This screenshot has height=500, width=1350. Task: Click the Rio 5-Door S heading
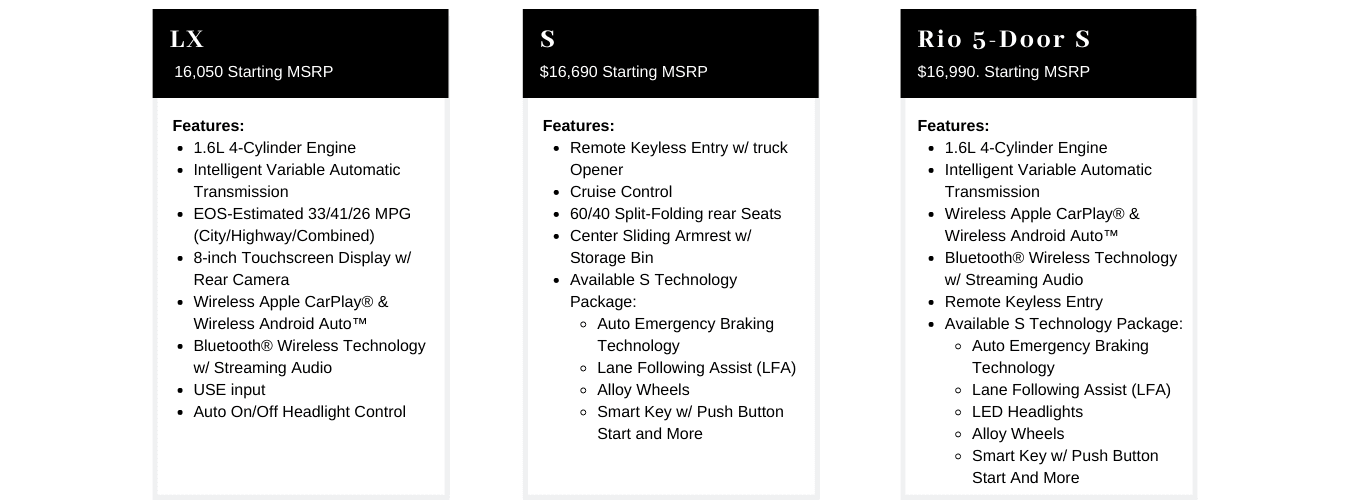pos(1004,39)
